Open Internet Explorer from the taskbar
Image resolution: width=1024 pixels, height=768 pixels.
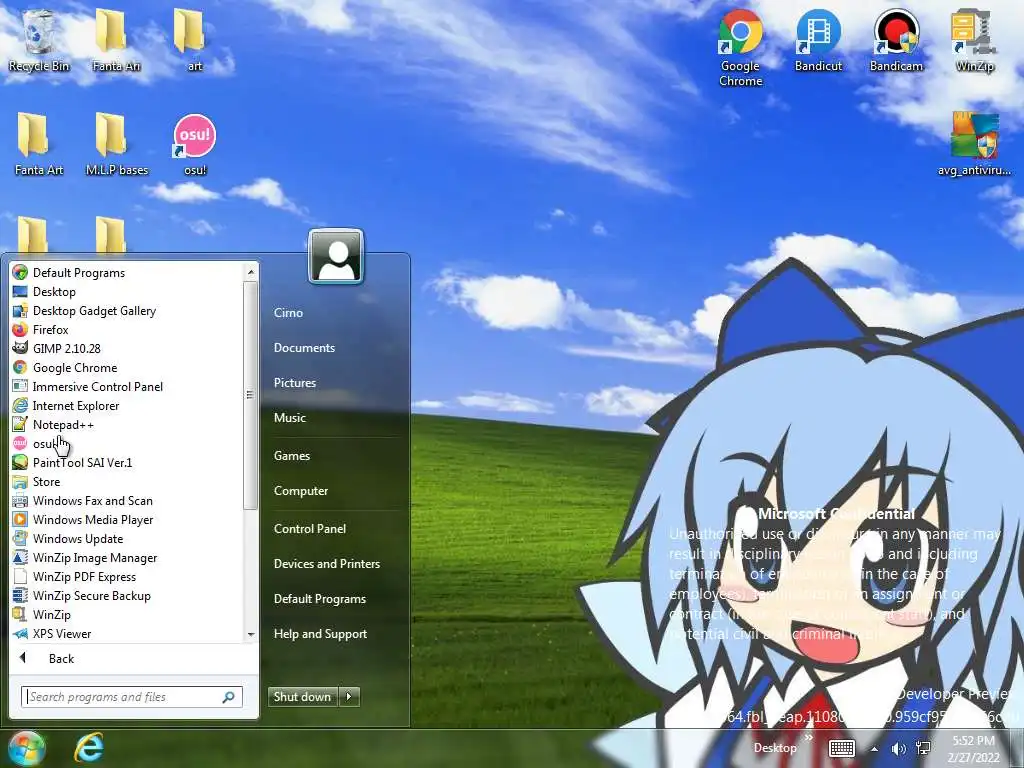89,748
